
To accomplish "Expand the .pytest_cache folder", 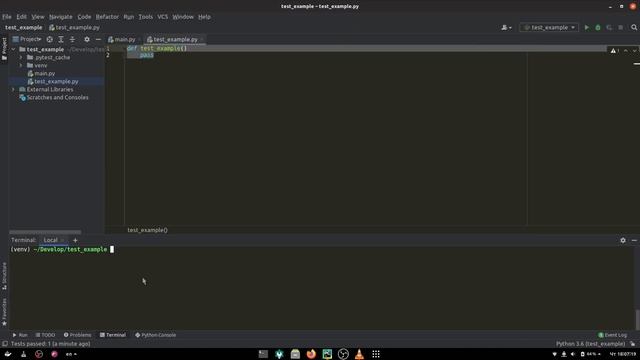I will 21,58.
